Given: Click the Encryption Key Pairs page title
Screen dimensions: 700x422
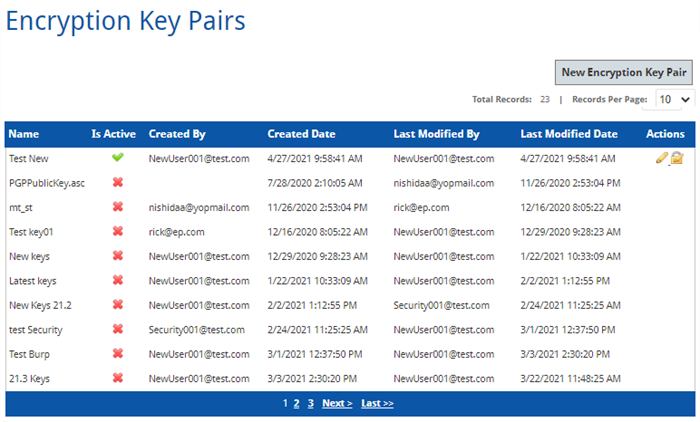Looking at the screenshot, I should point(125,21).
